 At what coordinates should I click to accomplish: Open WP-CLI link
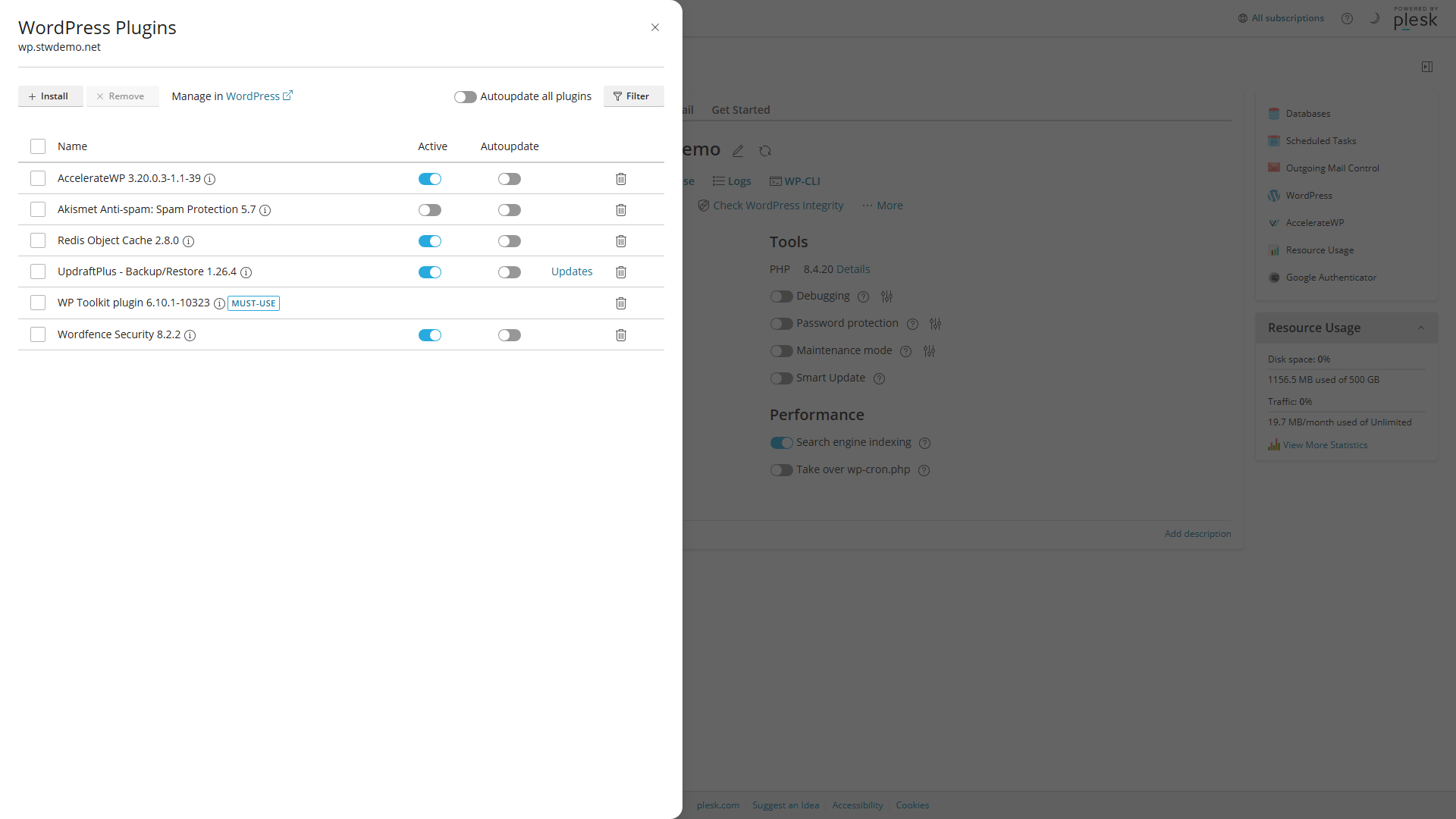coord(795,181)
